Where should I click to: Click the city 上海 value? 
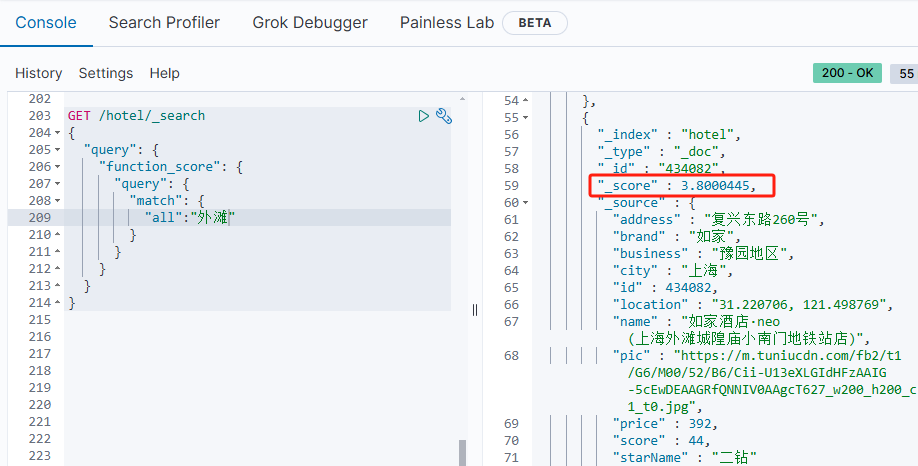pyautogui.click(x=706, y=270)
